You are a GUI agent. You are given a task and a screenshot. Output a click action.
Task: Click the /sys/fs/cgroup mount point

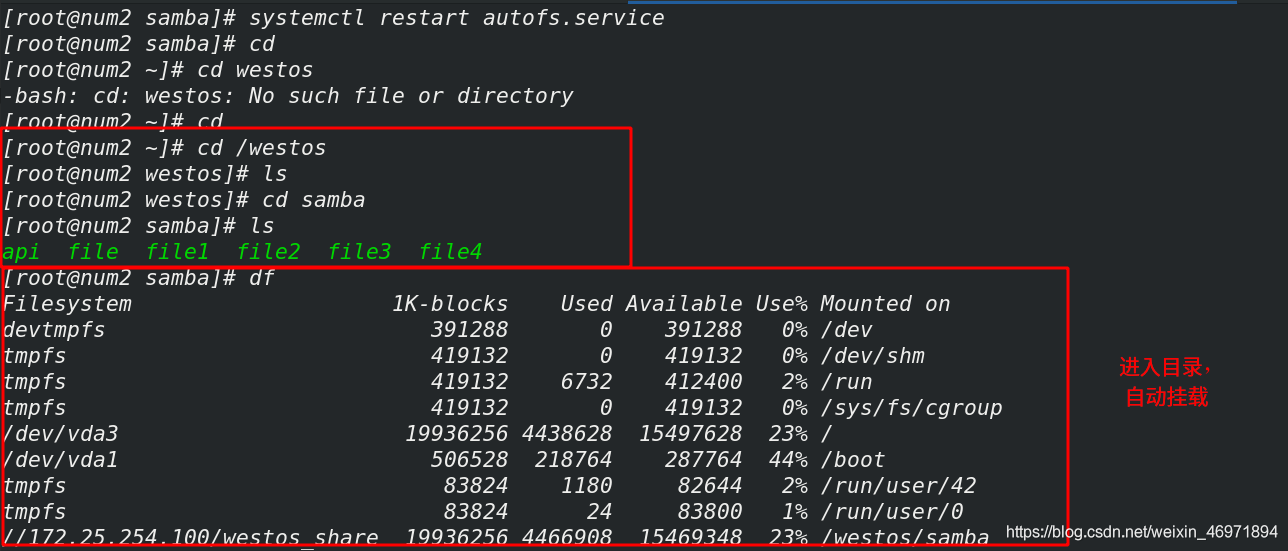[x=911, y=408]
